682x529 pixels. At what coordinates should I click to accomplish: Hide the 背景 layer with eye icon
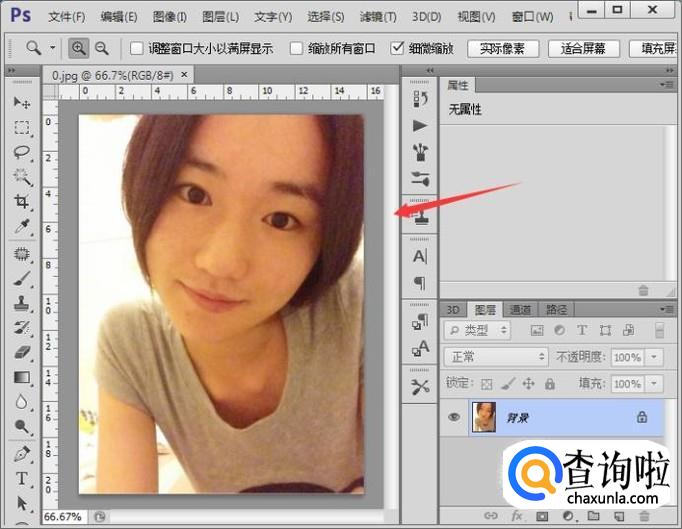[454, 417]
